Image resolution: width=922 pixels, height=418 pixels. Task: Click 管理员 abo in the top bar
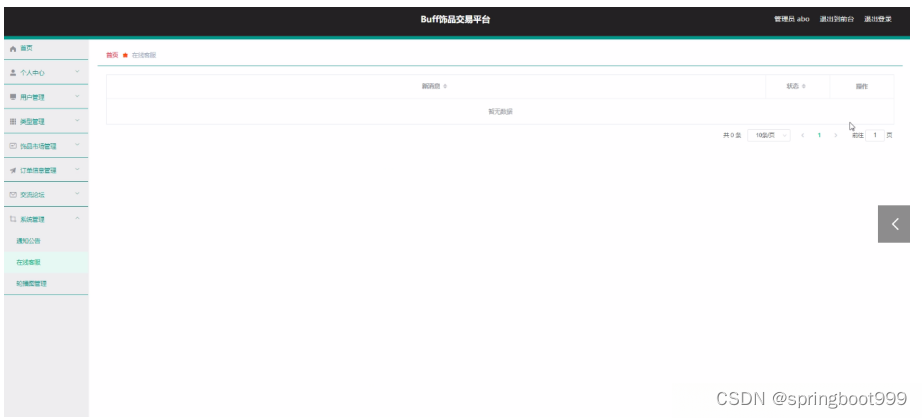tap(791, 19)
